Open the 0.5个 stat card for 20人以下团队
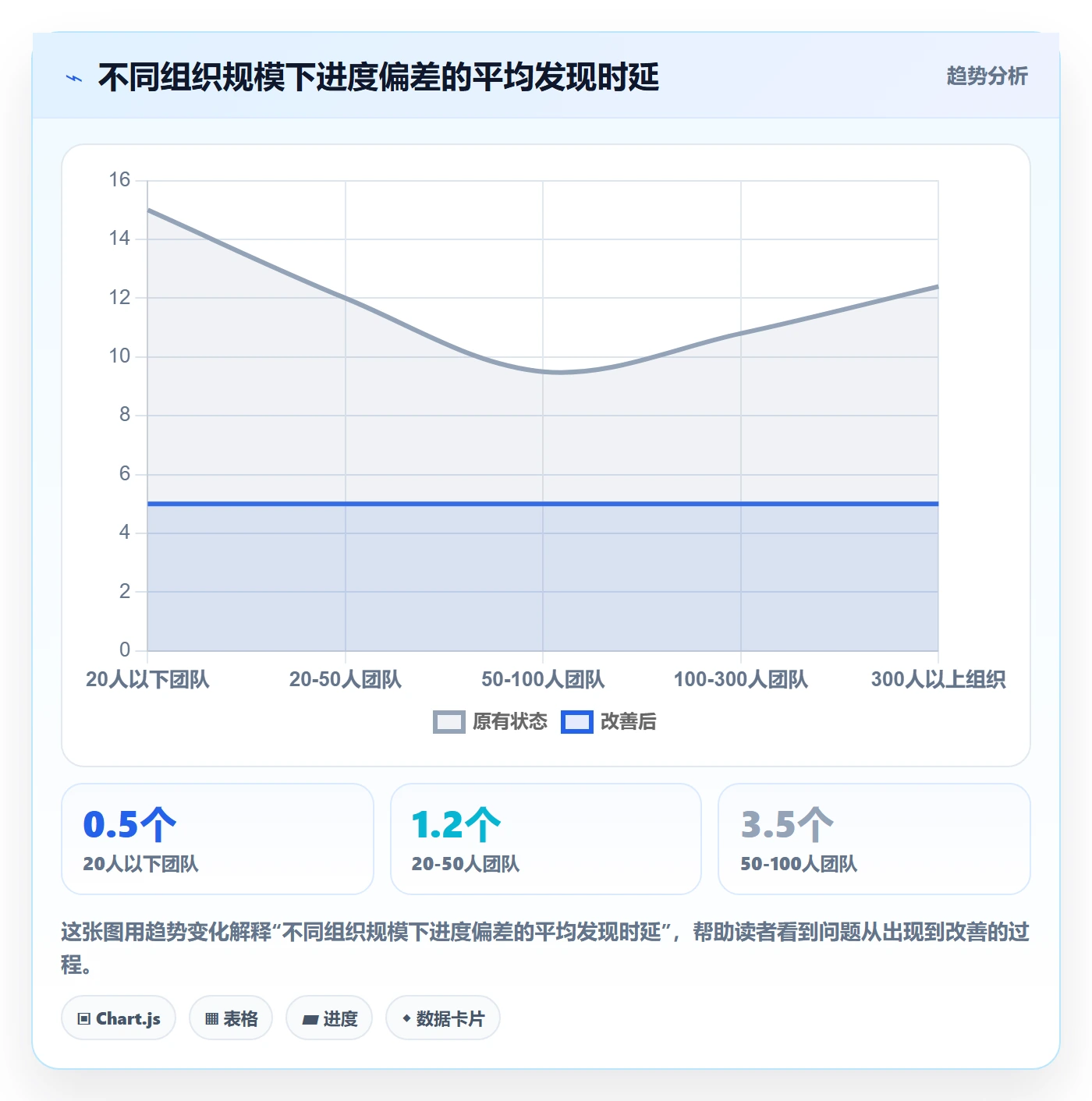 coord(218,839)
